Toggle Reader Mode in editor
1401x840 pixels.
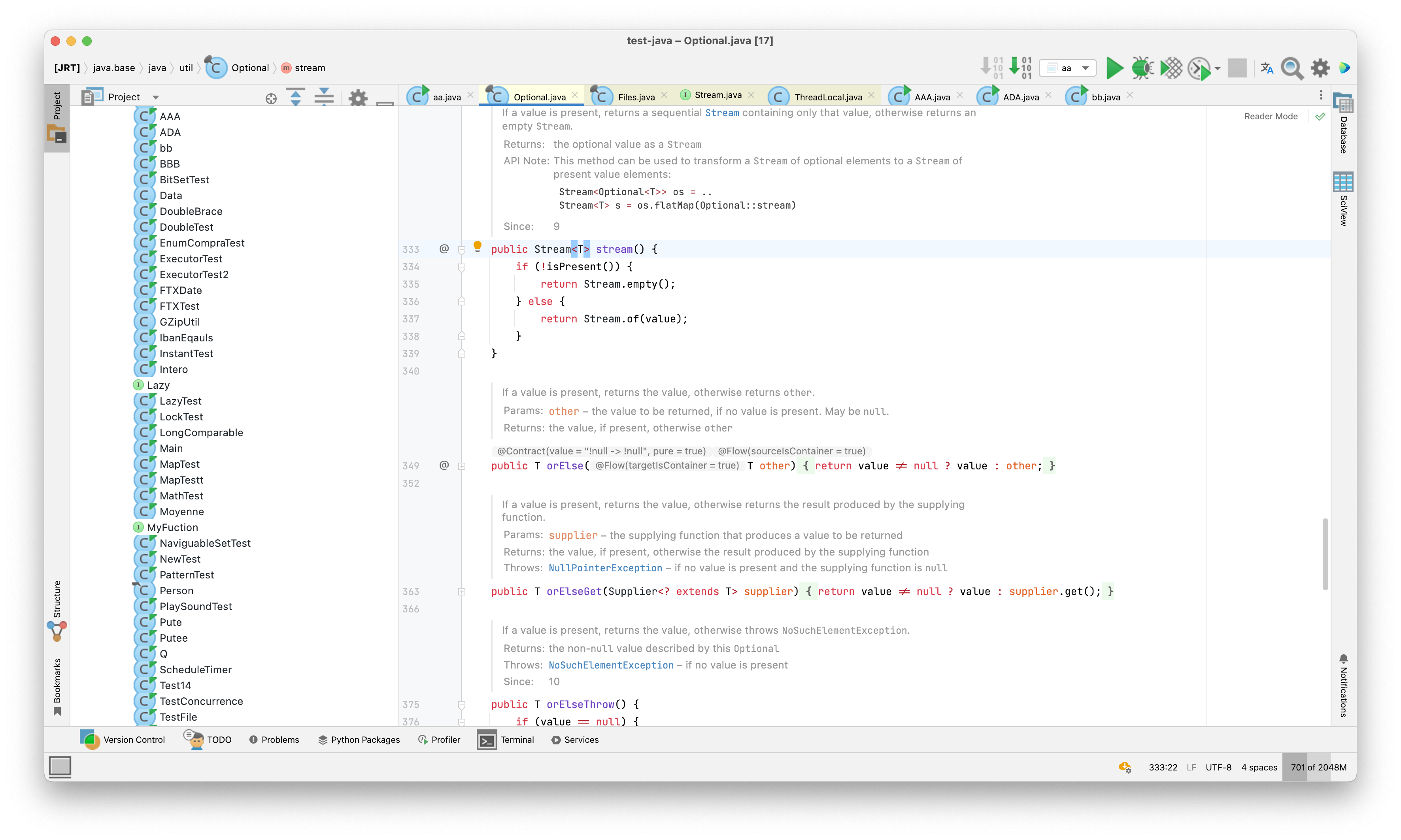(x=1270, y=116)
